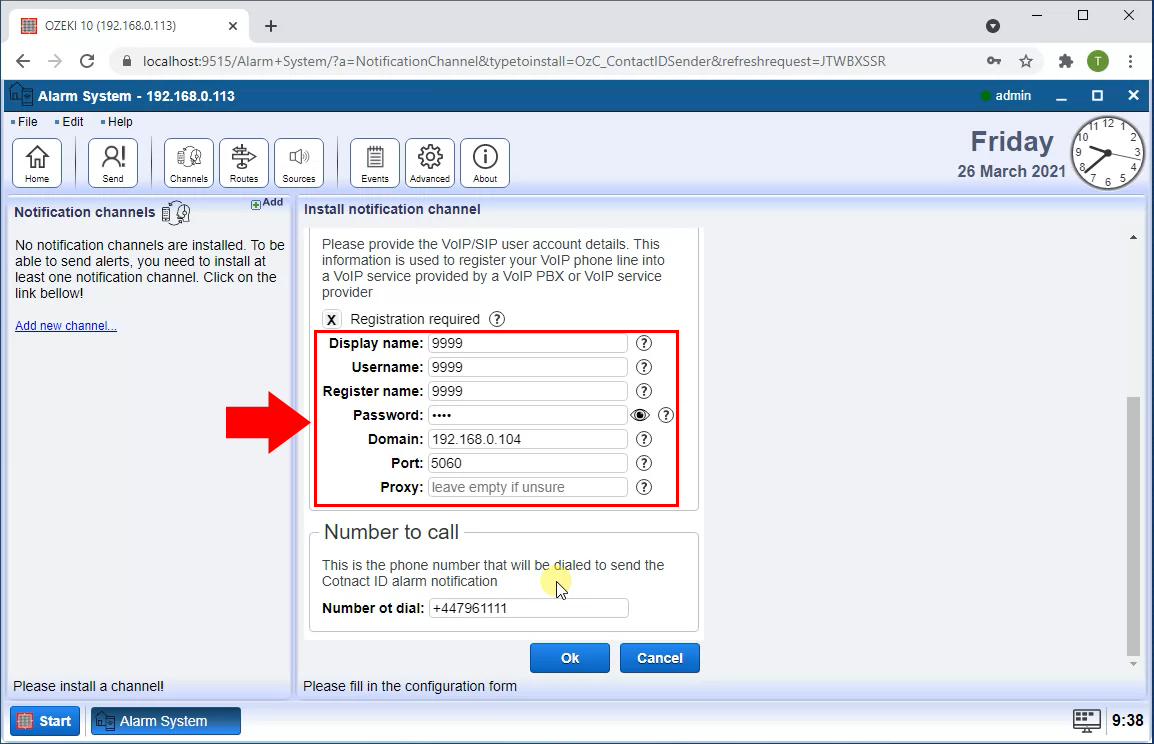
Task: Open the About info icon
Action: pyautogui.click(x=485, y=163)
